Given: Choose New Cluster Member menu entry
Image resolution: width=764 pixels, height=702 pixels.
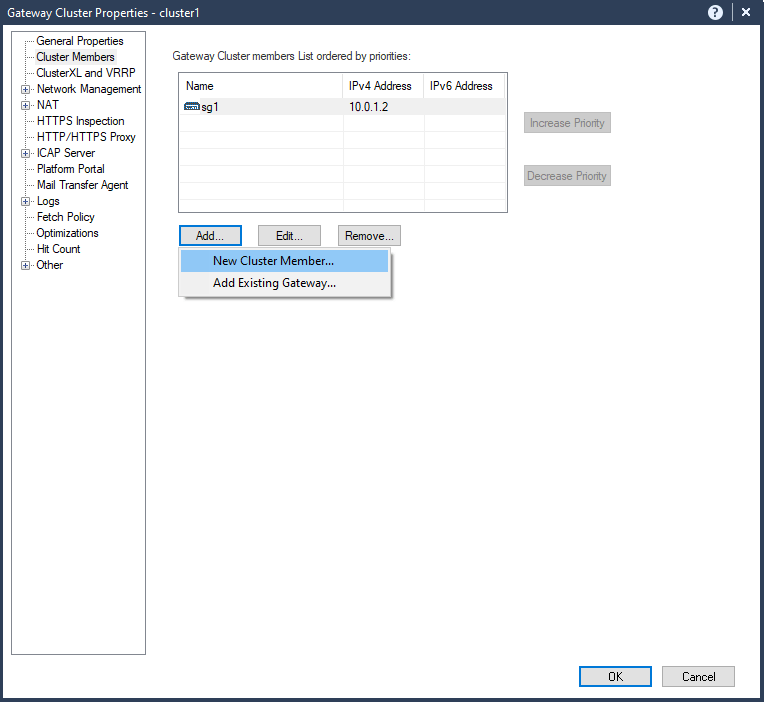Looking at the screenshot, I should (285, 261).
